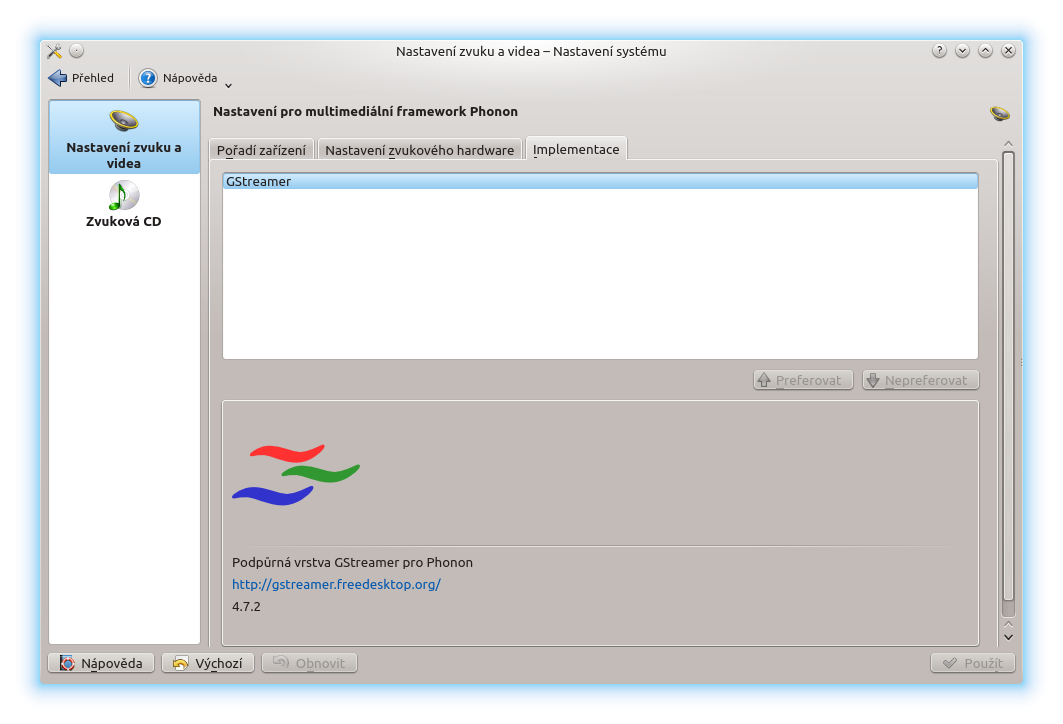1063x724 pixels.
Task: Open the Zvuková CD module
Action: [124, 204]
